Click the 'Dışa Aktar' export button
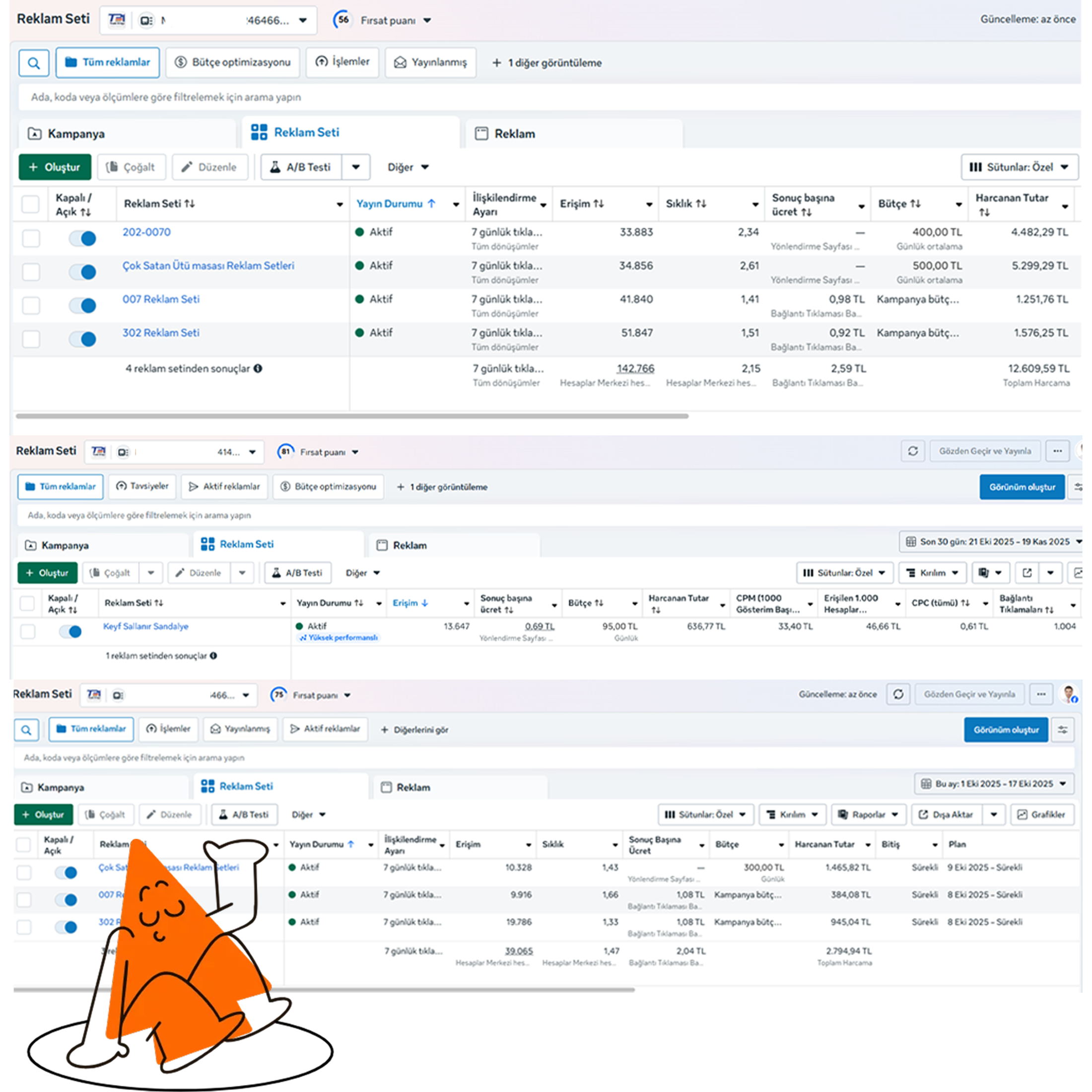 946,815
